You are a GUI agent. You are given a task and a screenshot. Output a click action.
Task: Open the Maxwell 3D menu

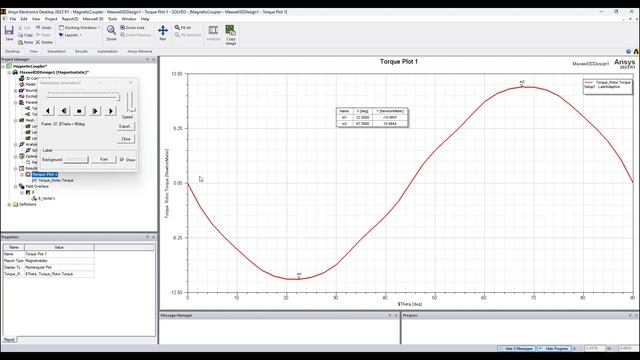93,19
